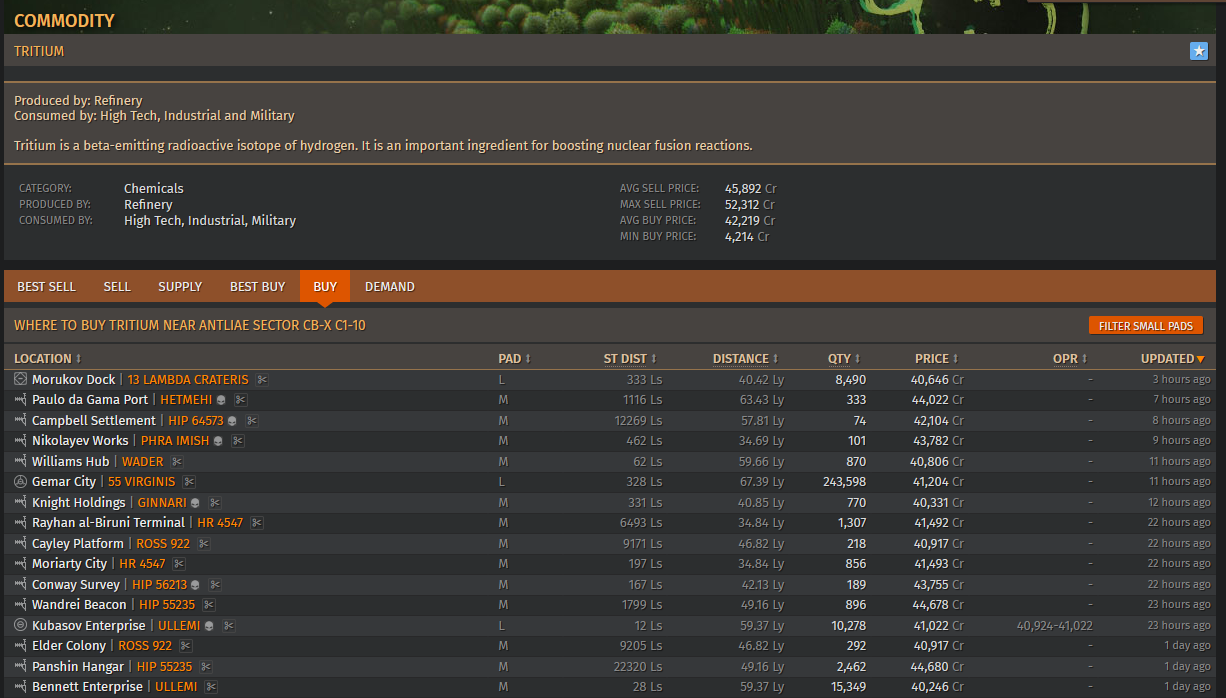Click the 40,924-41,022 OPR value

point(1055,626)
